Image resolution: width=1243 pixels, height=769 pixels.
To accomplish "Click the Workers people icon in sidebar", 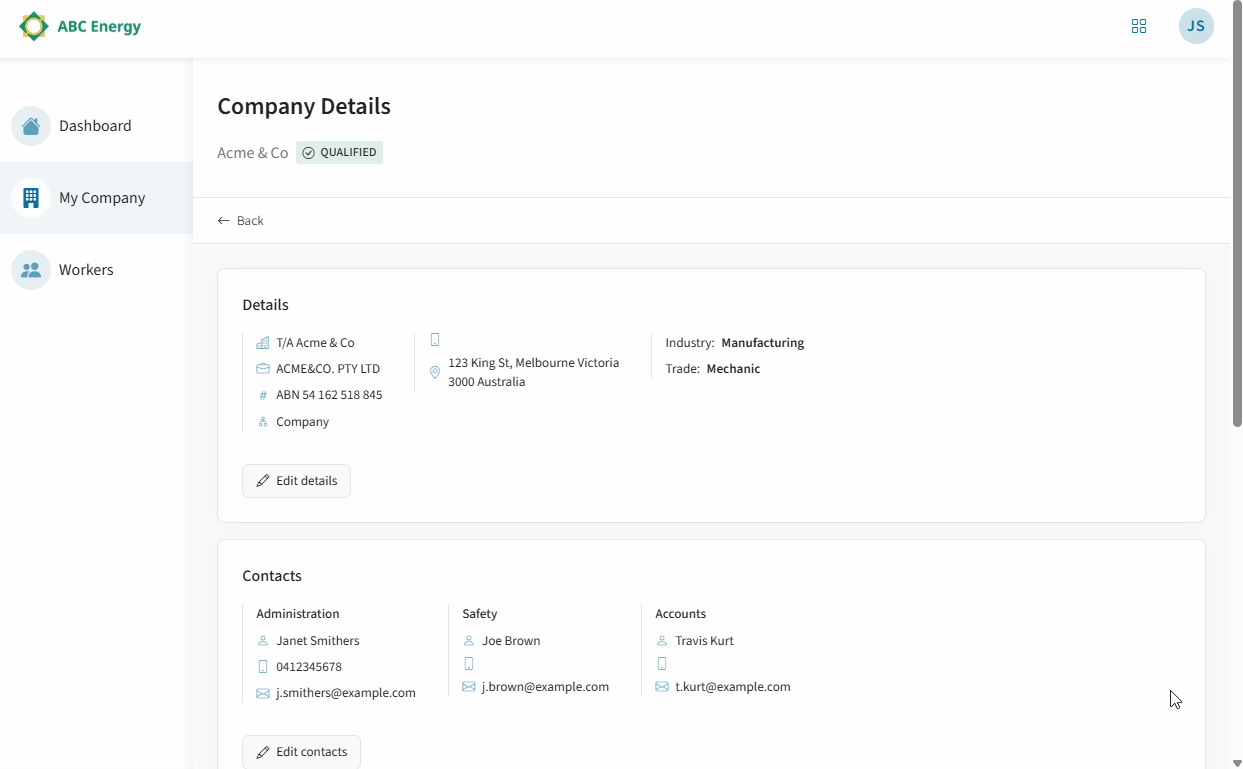I will tap(31, 270).
